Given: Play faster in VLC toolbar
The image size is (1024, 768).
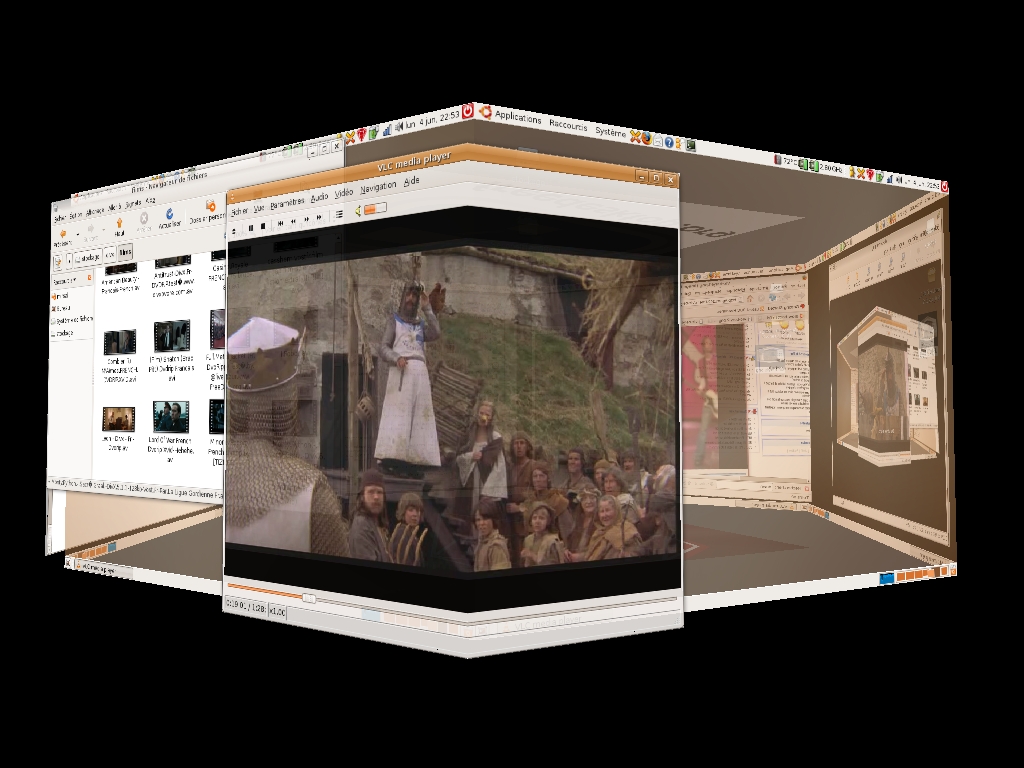Looking at the screenshot, I should pyautogui.click(x=307, y=219).
